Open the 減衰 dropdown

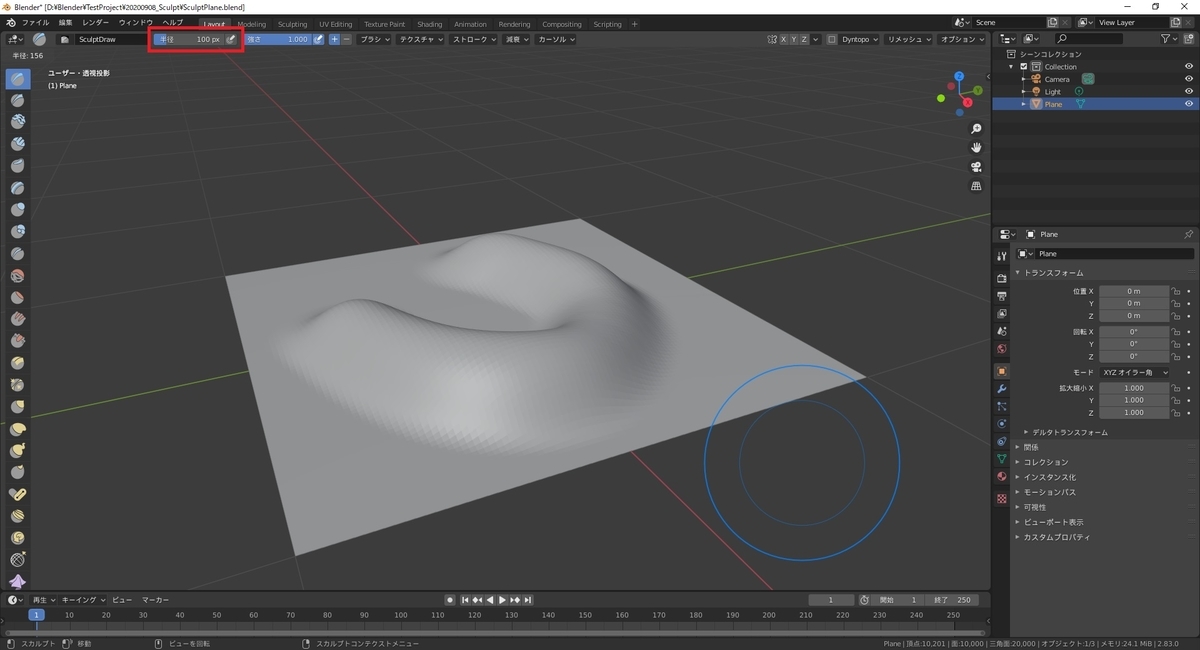tap(517, 39)
